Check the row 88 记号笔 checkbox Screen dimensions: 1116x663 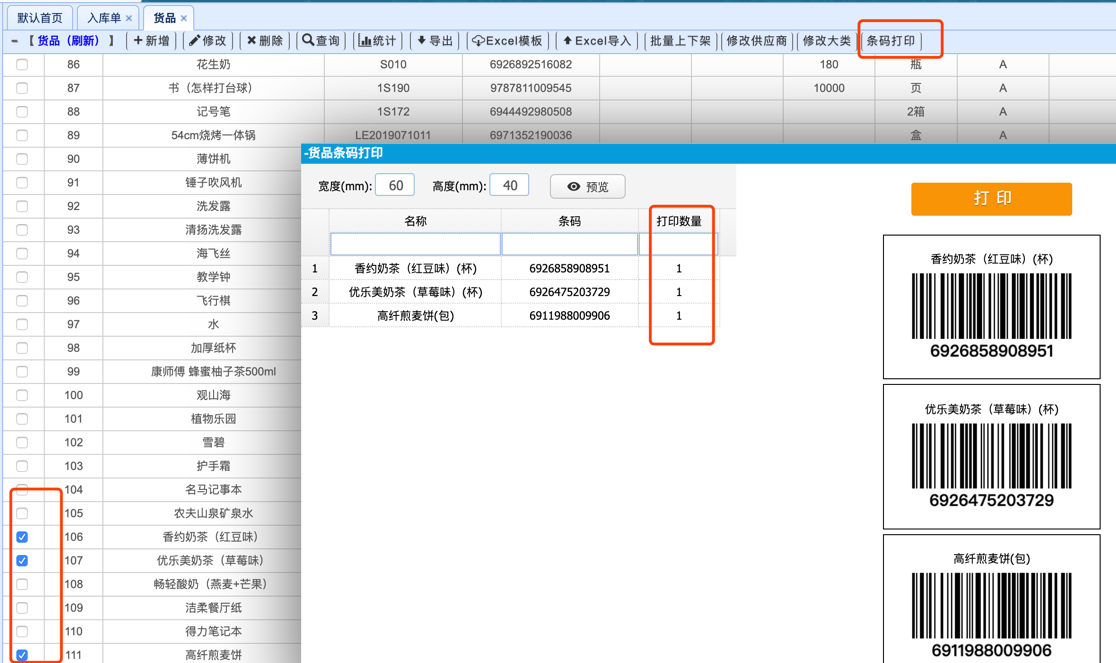click(22, 112)
